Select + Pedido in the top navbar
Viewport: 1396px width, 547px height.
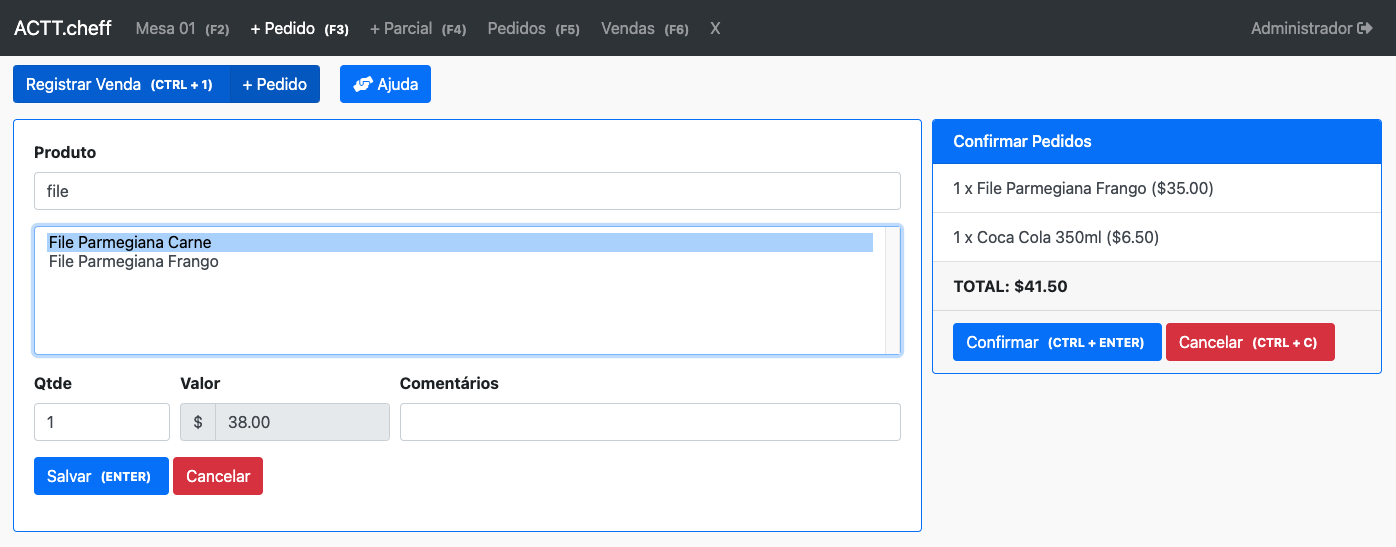299,29
